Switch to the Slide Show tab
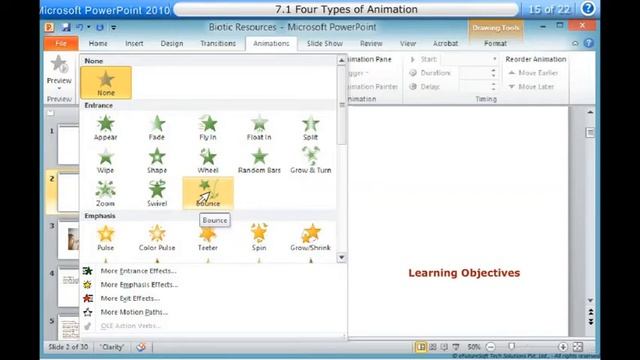Image resolution: width=640 pixels, height=360 pixels. [325, 43]
